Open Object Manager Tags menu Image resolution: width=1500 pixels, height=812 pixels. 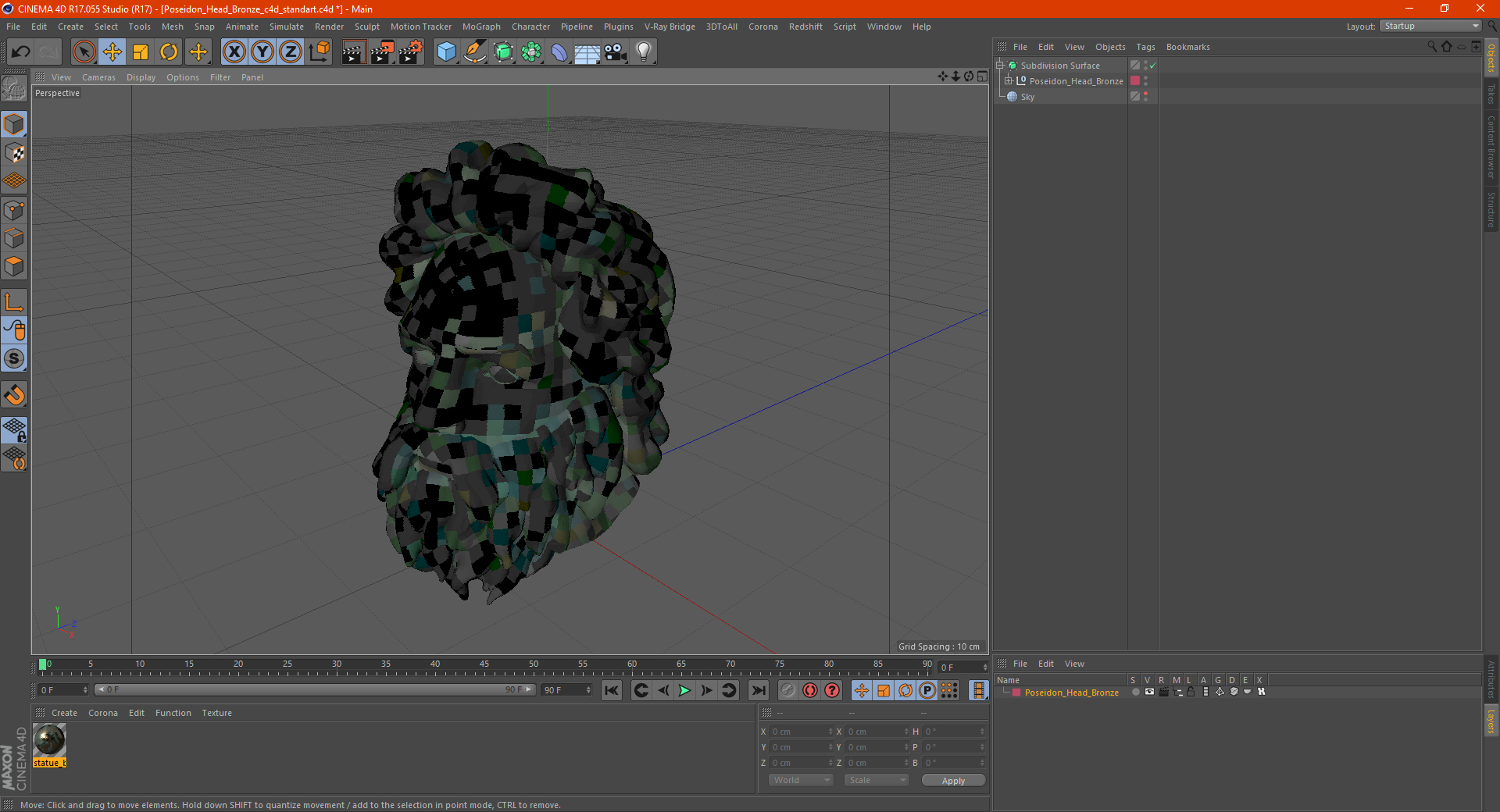point(1145,47)
